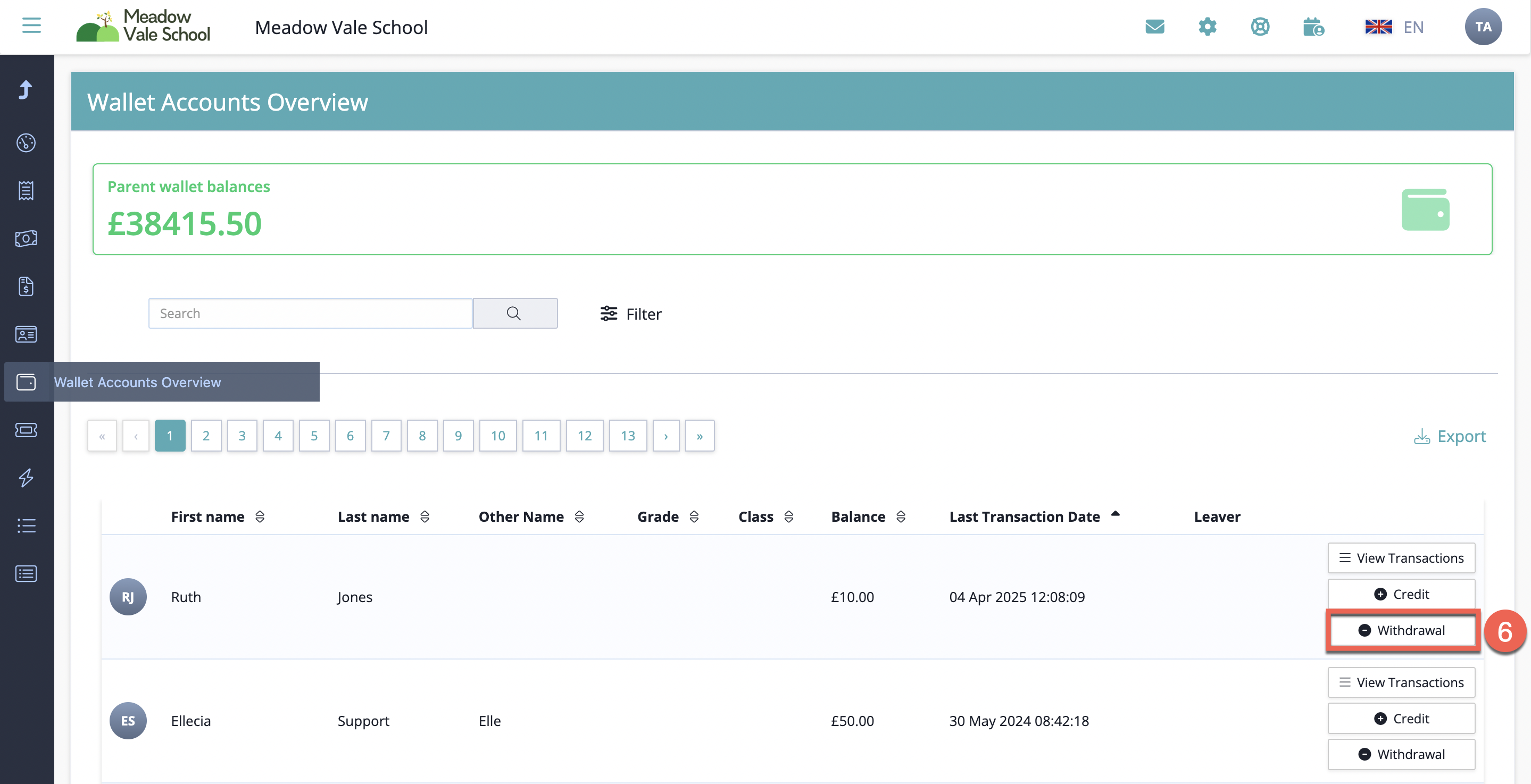Sort by Class column
Screen dimensions: 1531x784
[x=789, y=517]
